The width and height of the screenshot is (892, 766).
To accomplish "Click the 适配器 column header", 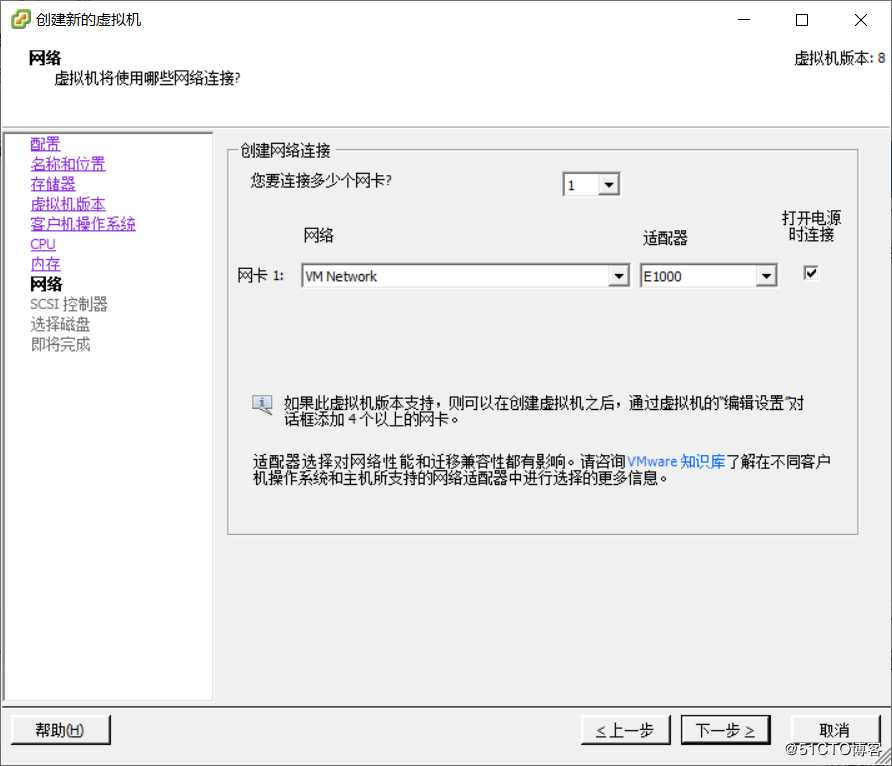I will (x=665, y=237).
